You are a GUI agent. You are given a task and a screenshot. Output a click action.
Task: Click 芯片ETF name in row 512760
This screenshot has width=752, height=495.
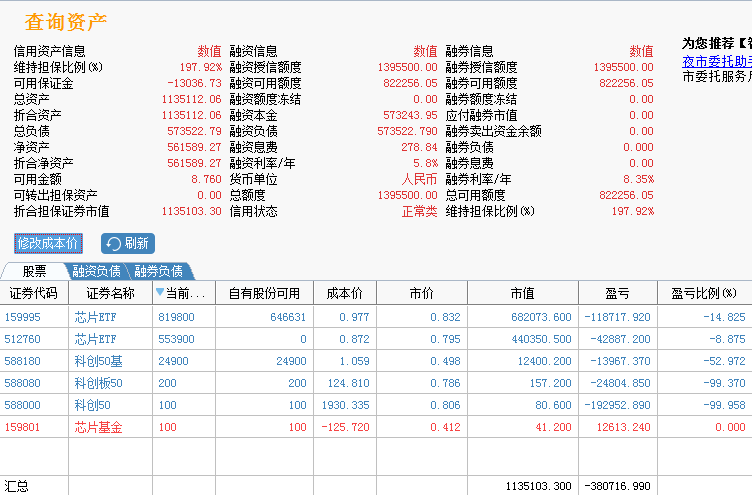coord(95,339)
